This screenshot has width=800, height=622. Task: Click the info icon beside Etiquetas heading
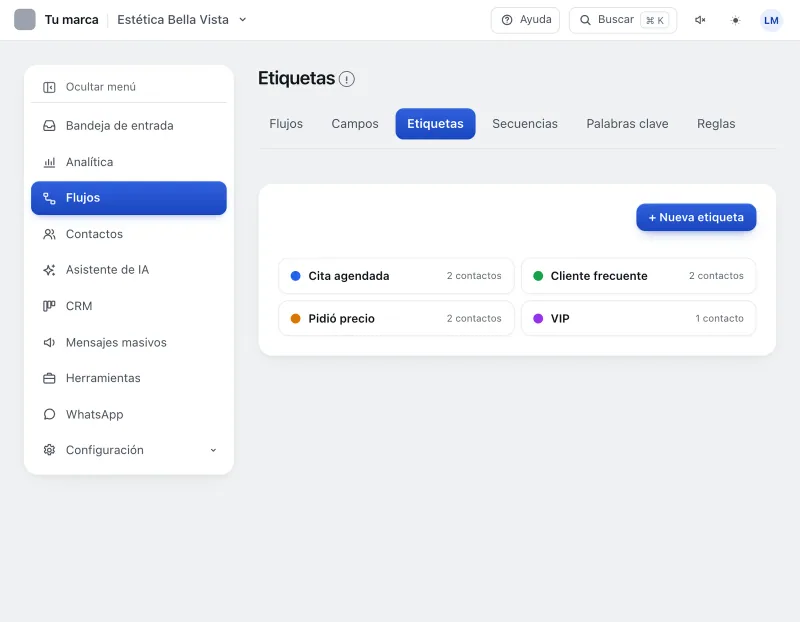point(346,79)
